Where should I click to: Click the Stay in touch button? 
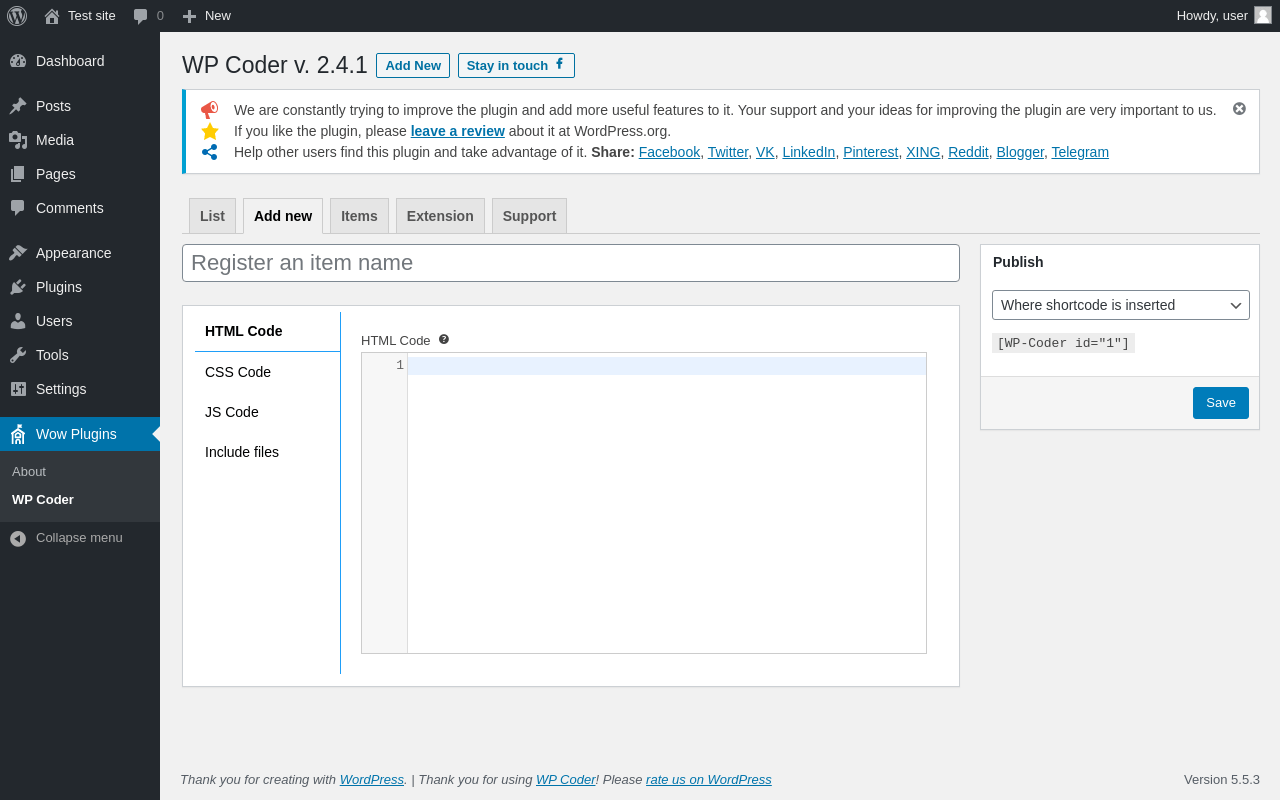point(516,65)
